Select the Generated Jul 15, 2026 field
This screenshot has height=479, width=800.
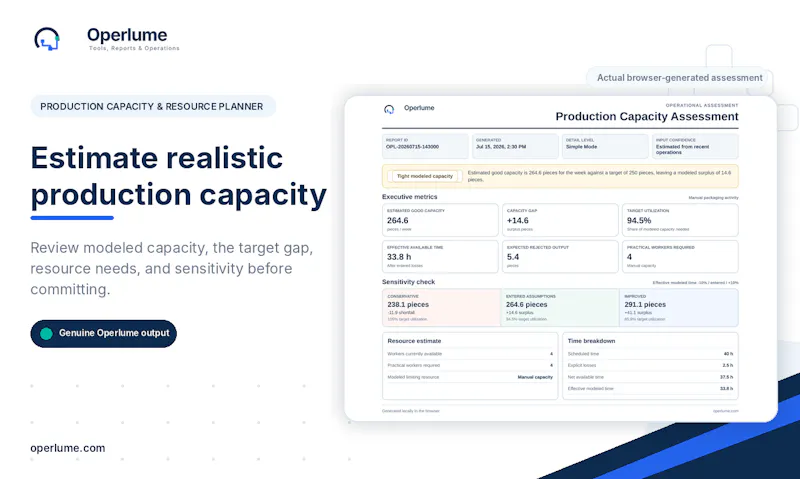515,146
